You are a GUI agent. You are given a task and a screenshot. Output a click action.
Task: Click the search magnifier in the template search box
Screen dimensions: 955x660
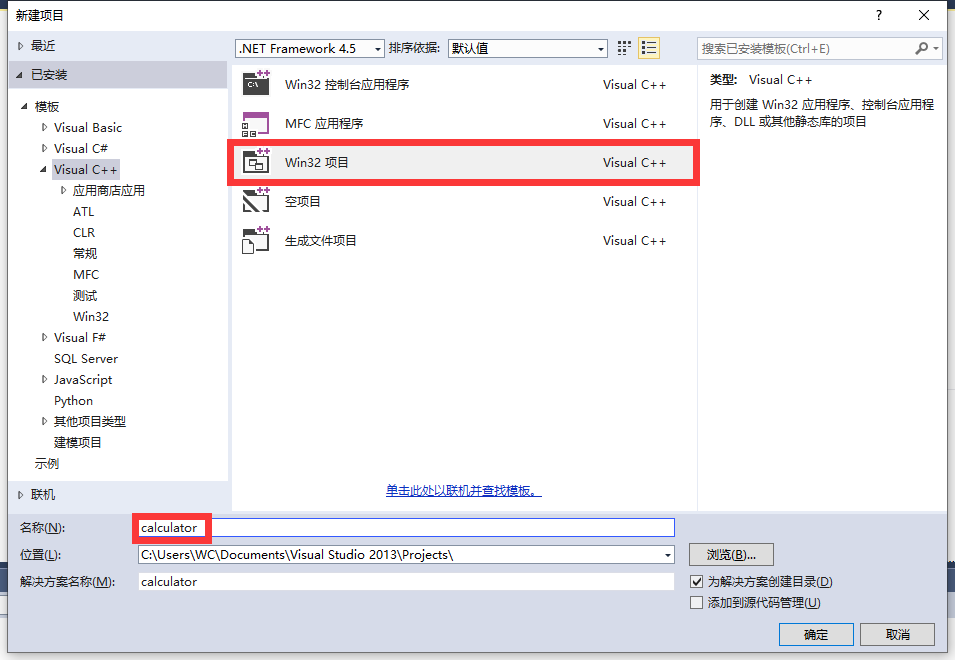pyautogui.click(x=923, y=48)
